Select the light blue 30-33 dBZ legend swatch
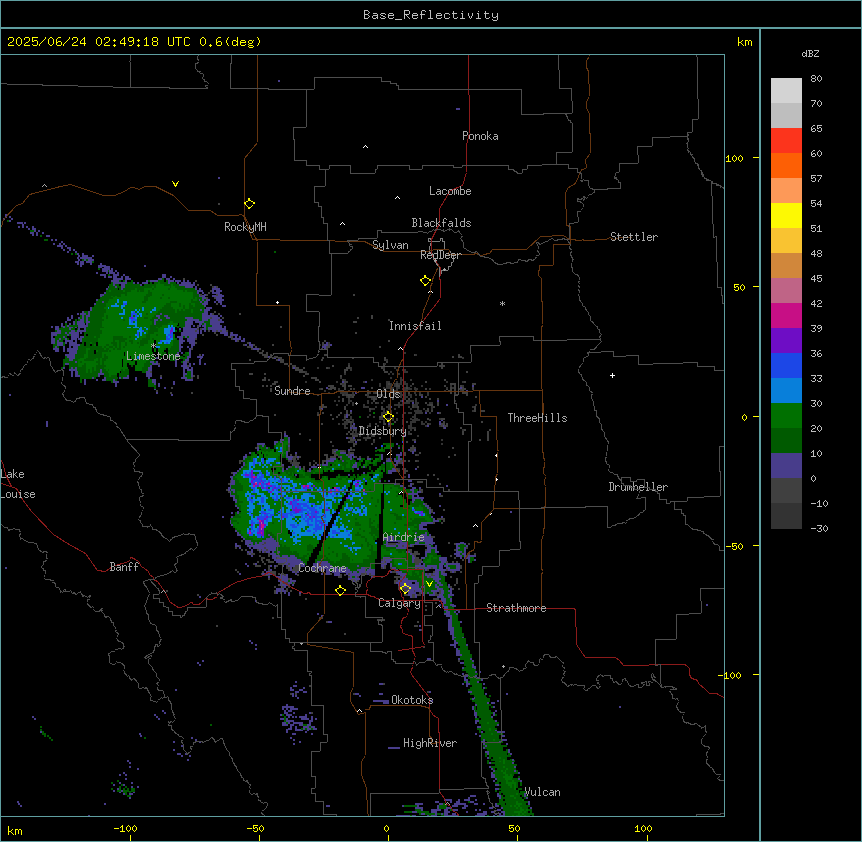 (786, 391)
